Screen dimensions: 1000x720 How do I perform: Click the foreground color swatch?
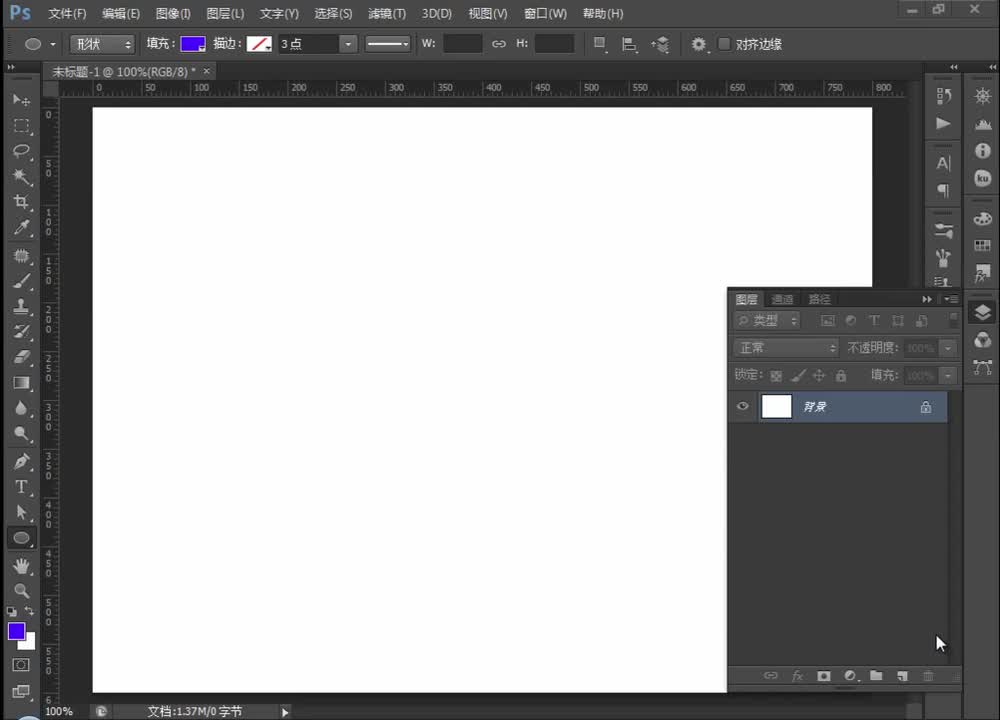coord(16,631)
